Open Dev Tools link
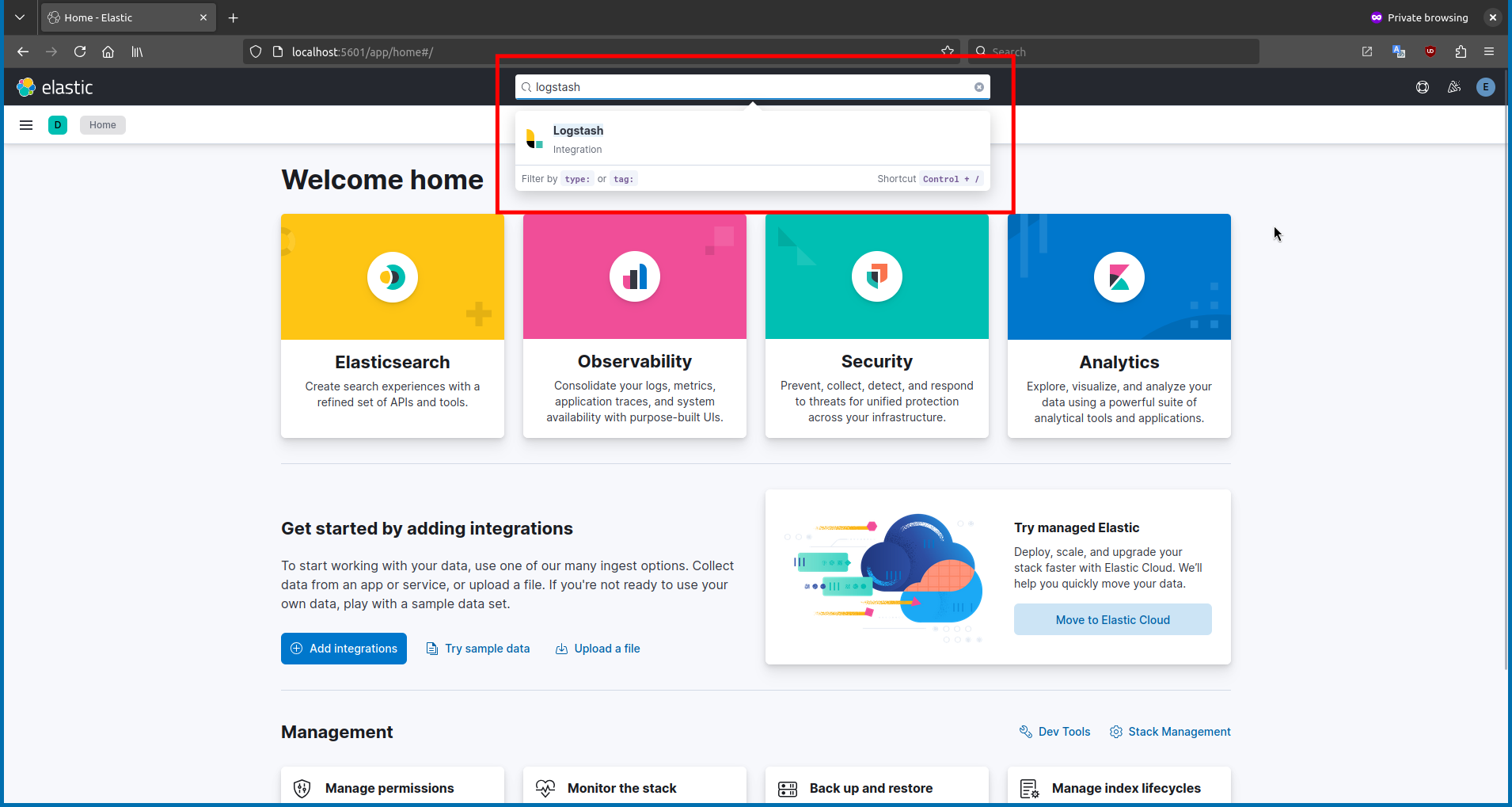The image size is (1512, 807). tap(1055, 732)
